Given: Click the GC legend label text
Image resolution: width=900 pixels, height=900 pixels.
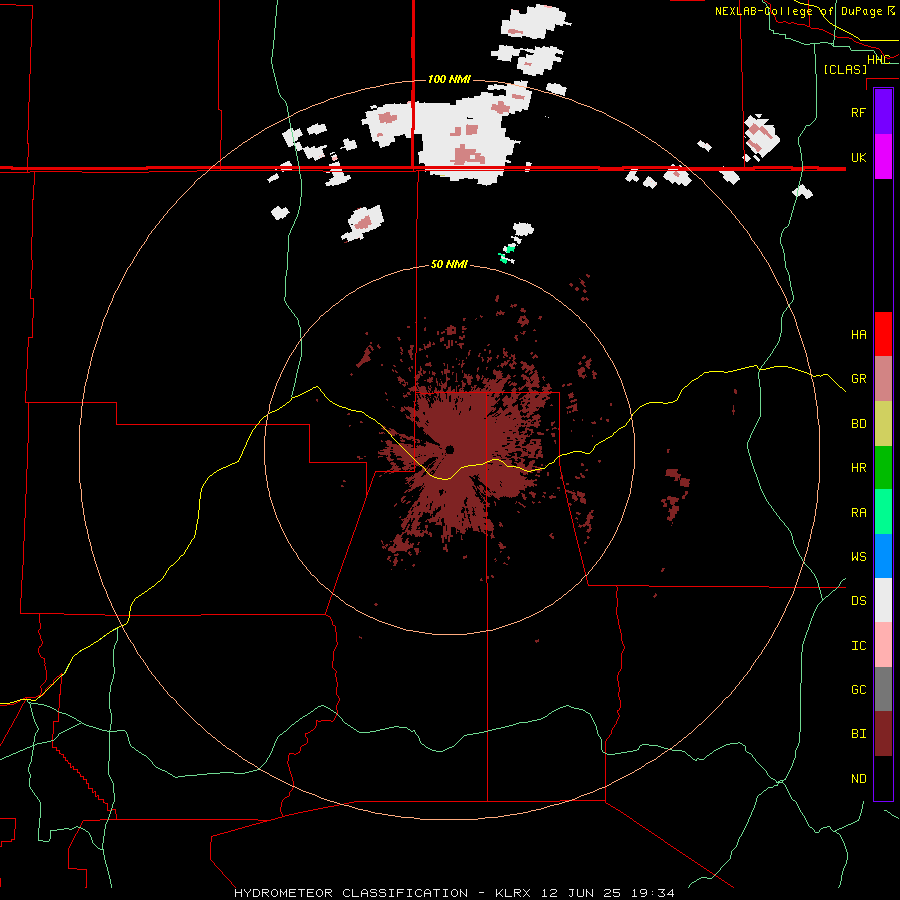Looking at the screenshot, I should pyautogui.click(x=858, y=690).
